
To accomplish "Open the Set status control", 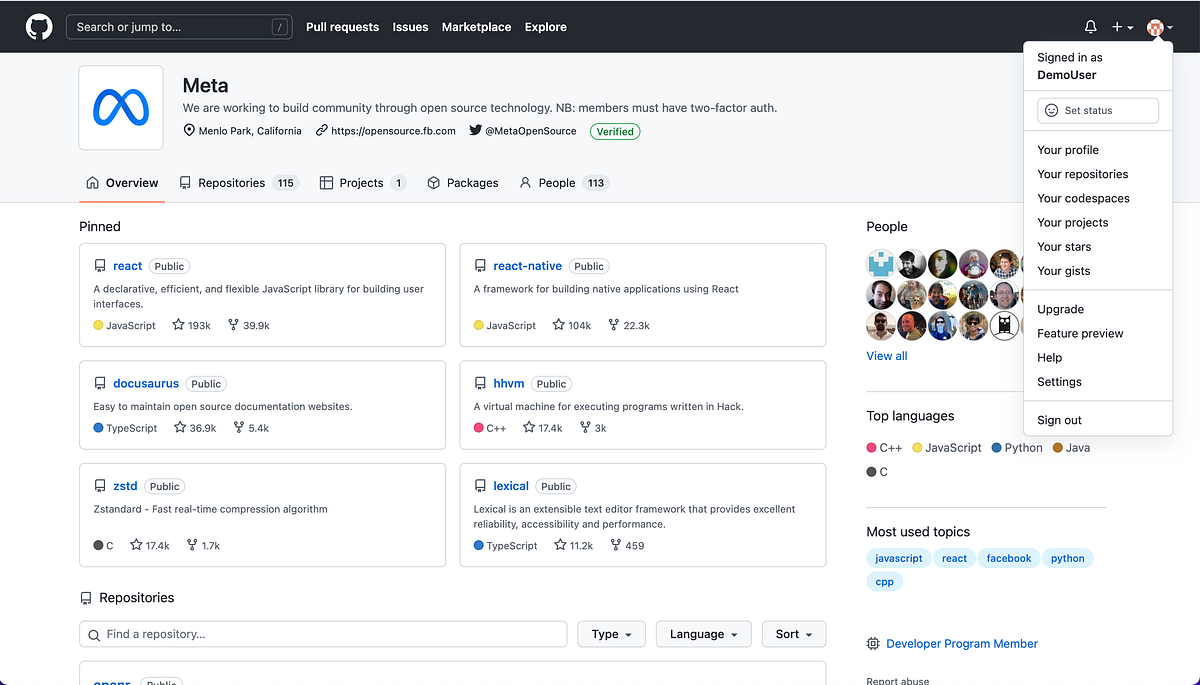I will [1098, 110].
